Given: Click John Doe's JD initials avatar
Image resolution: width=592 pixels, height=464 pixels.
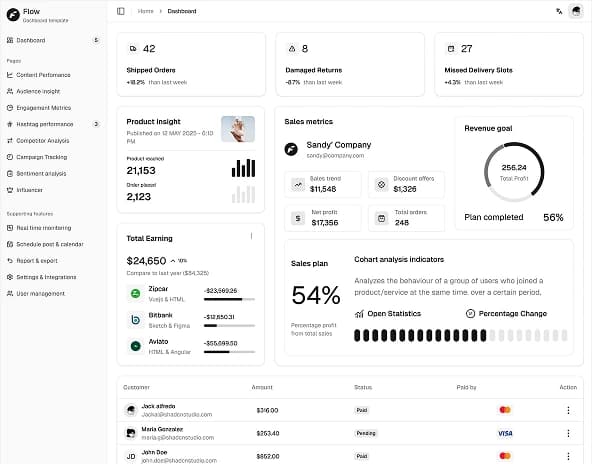Looking at the screenshot, I should [x=131, y=456].
